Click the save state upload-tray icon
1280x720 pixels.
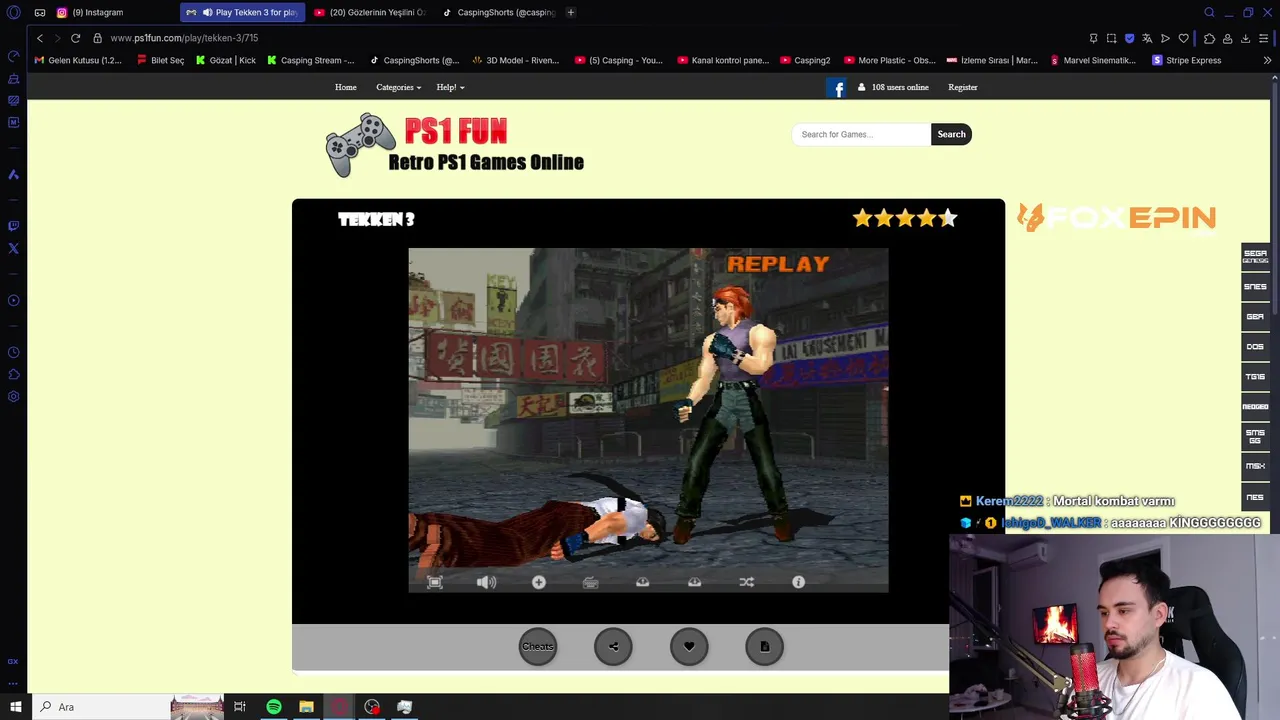[643, 582]
